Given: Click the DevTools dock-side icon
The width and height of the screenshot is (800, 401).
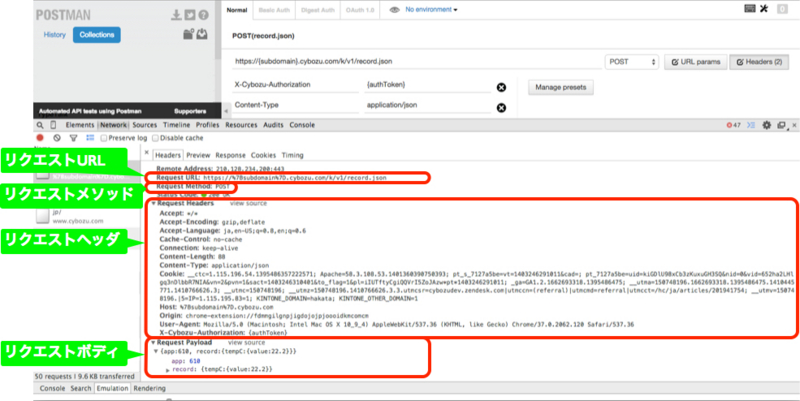Looking at the screenshot, I should point(781,125).
